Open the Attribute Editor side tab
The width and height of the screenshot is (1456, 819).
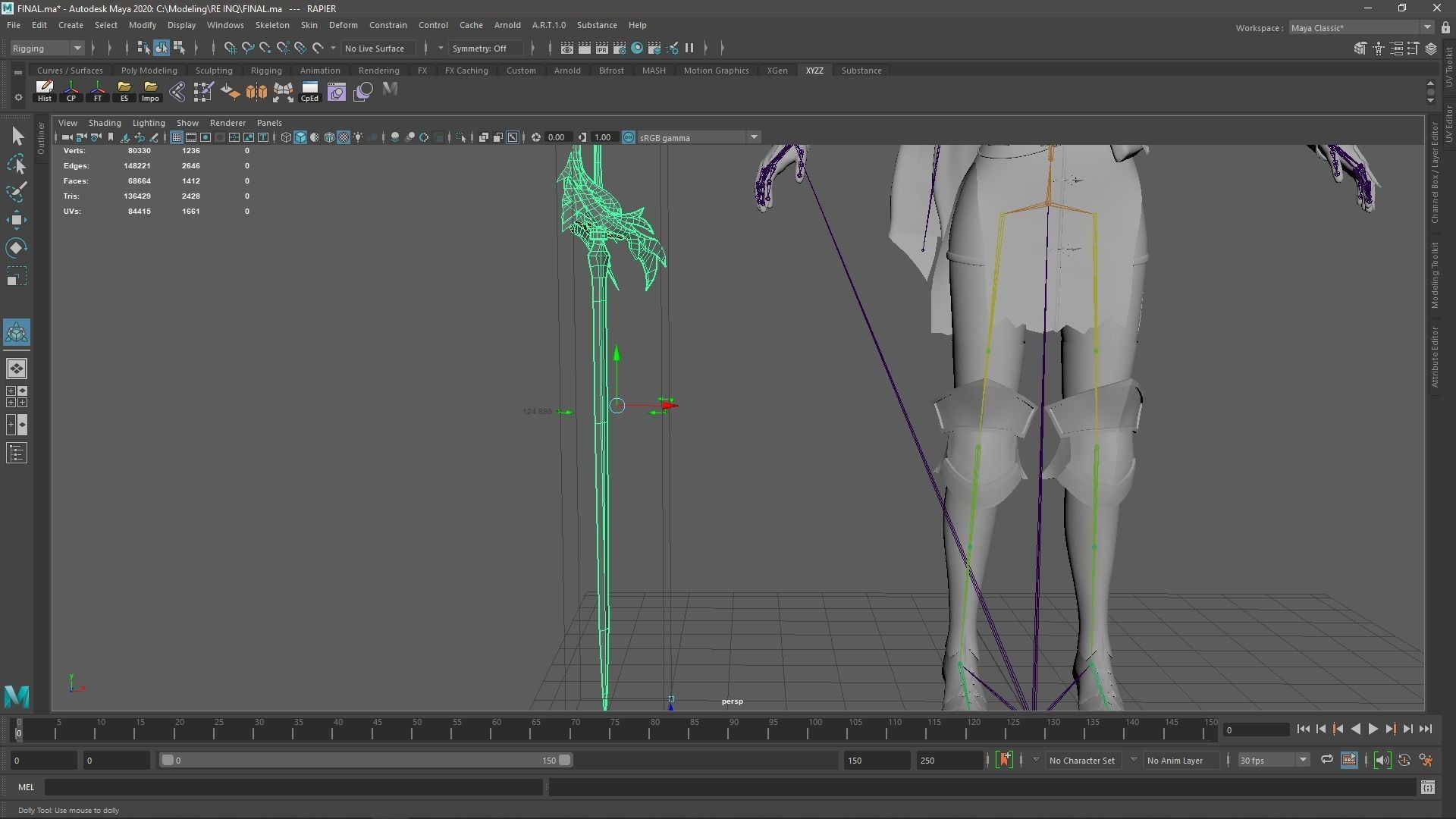pos(1435,357)
